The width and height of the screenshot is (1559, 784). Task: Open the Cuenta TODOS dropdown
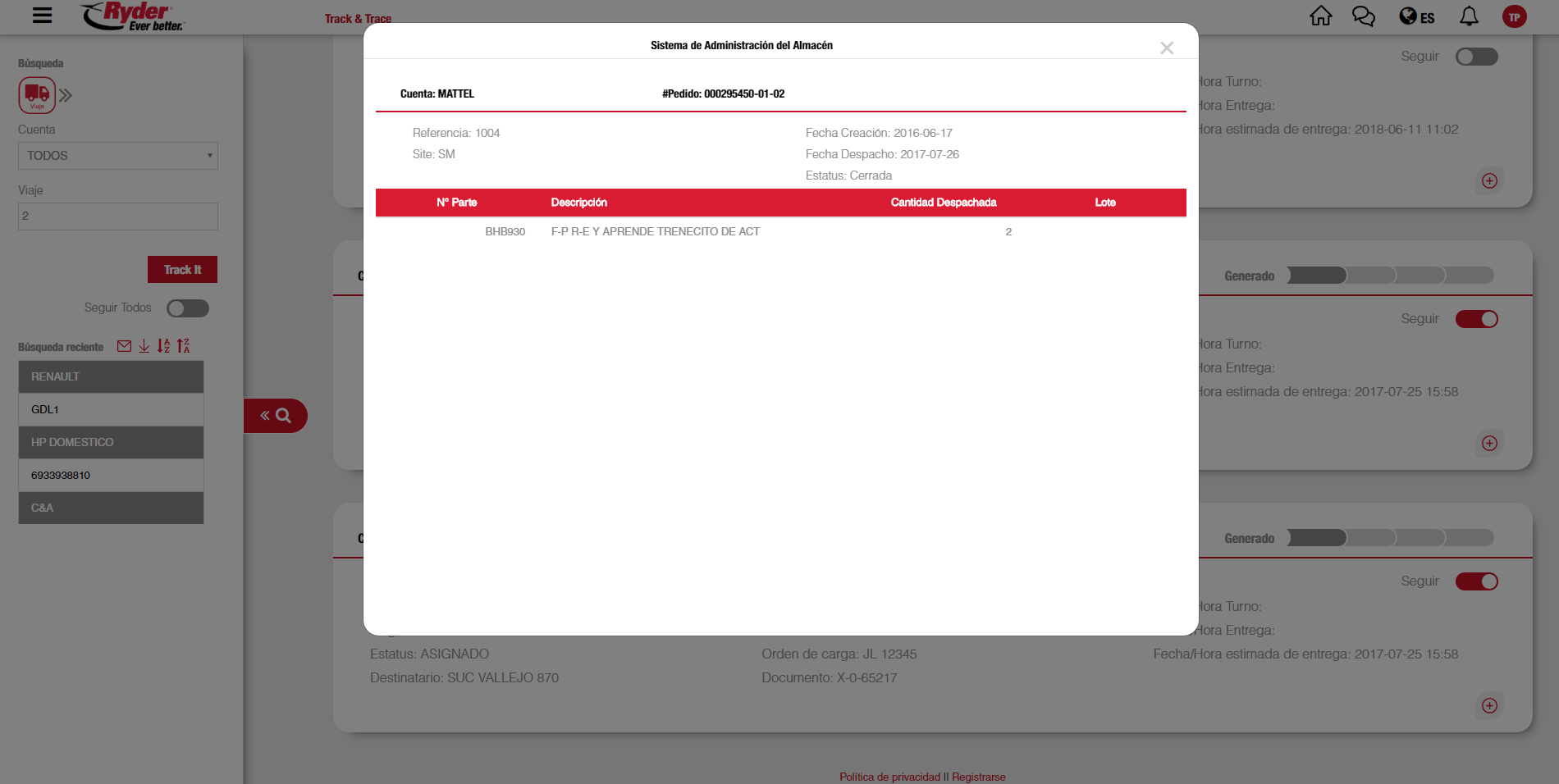(x=118, y=156)
